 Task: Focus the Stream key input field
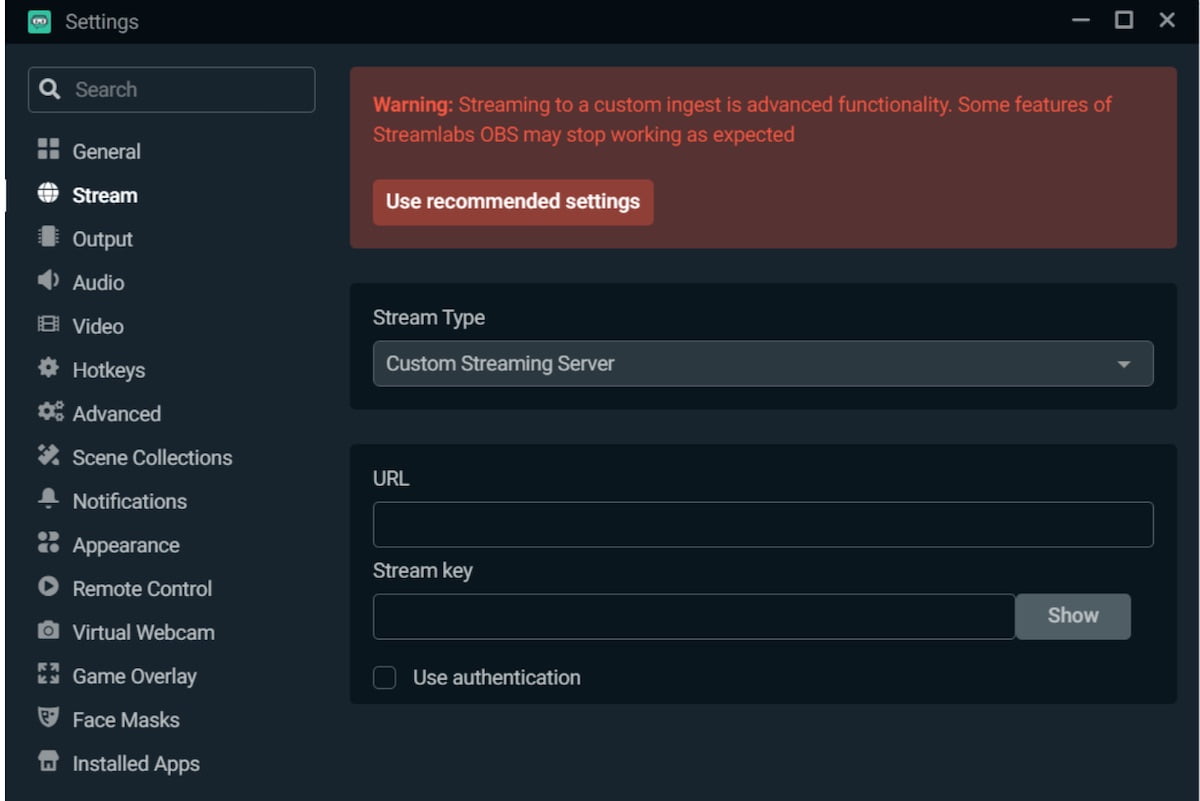694,616
